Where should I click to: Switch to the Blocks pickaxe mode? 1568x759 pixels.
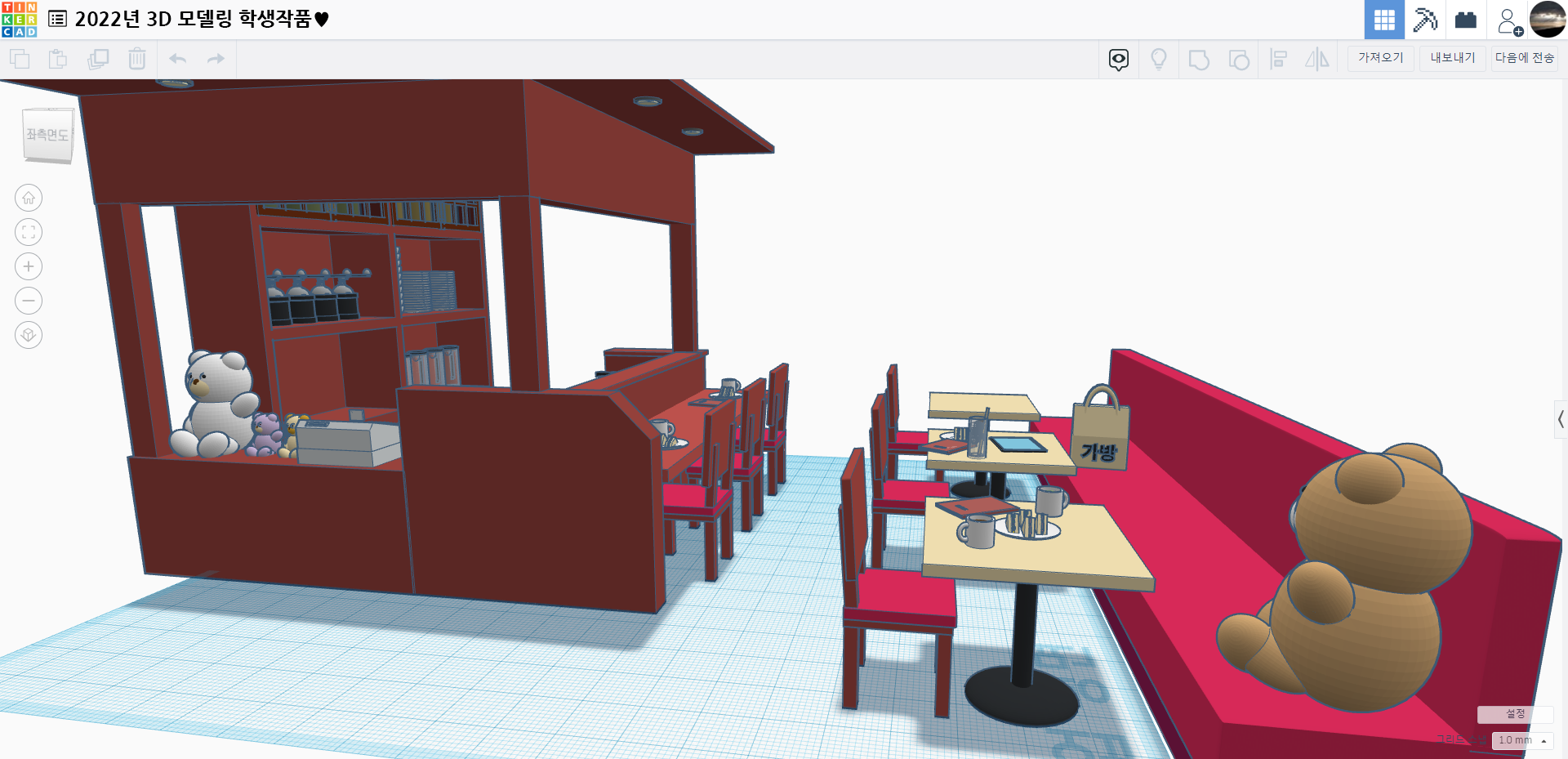click(1425, 20)
